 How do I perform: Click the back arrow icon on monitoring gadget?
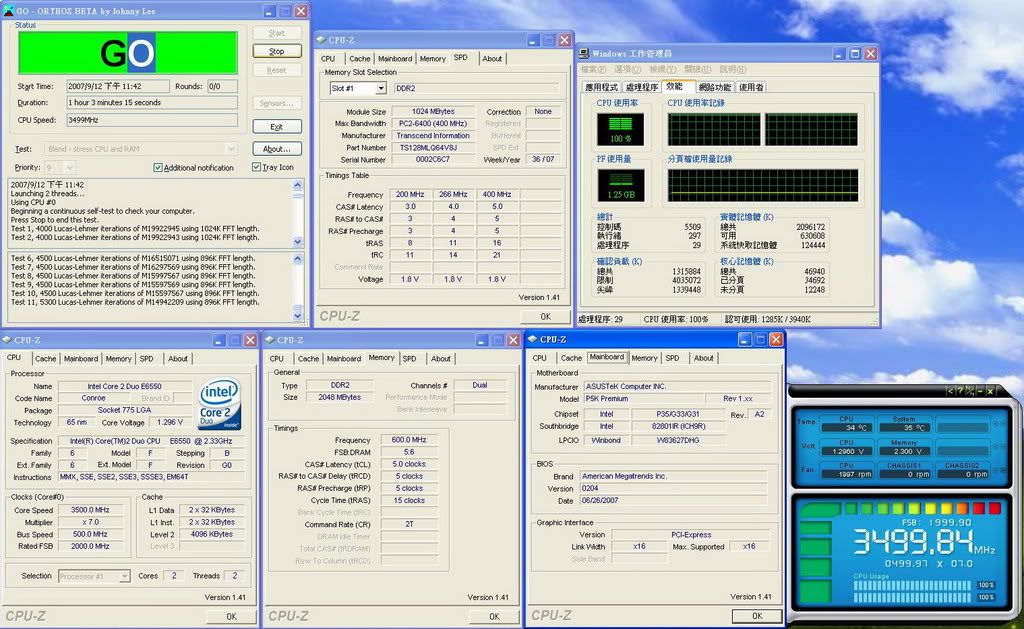[950, 391]
